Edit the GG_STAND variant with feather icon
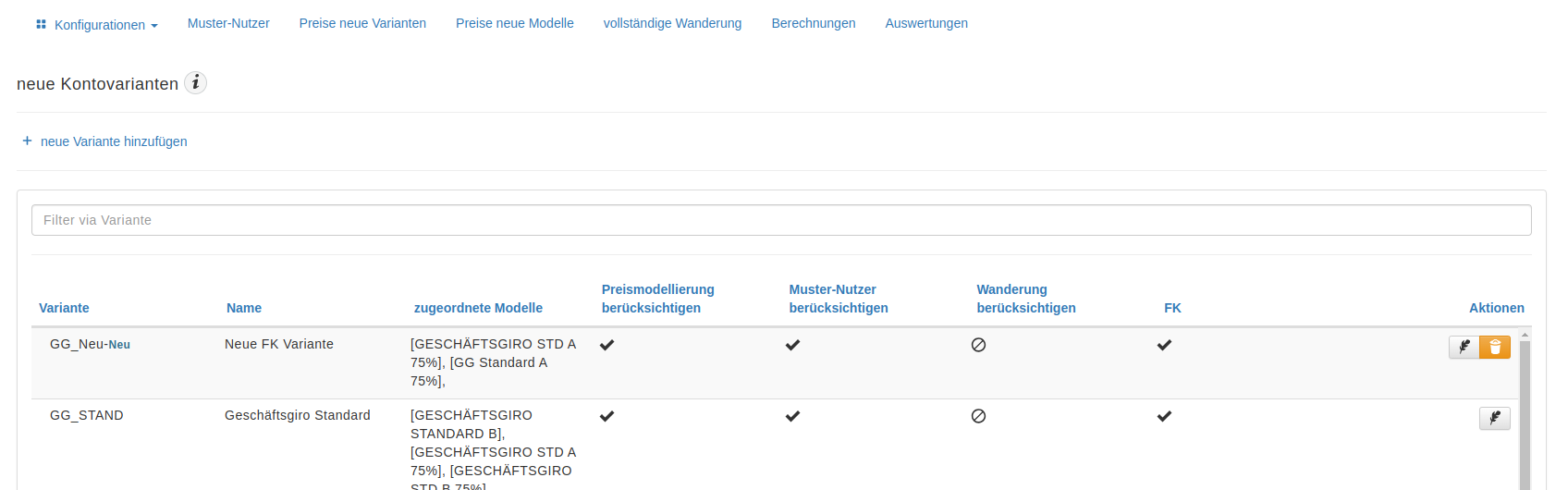The width and height of the screenshot is (1568, 490). 1495,418
